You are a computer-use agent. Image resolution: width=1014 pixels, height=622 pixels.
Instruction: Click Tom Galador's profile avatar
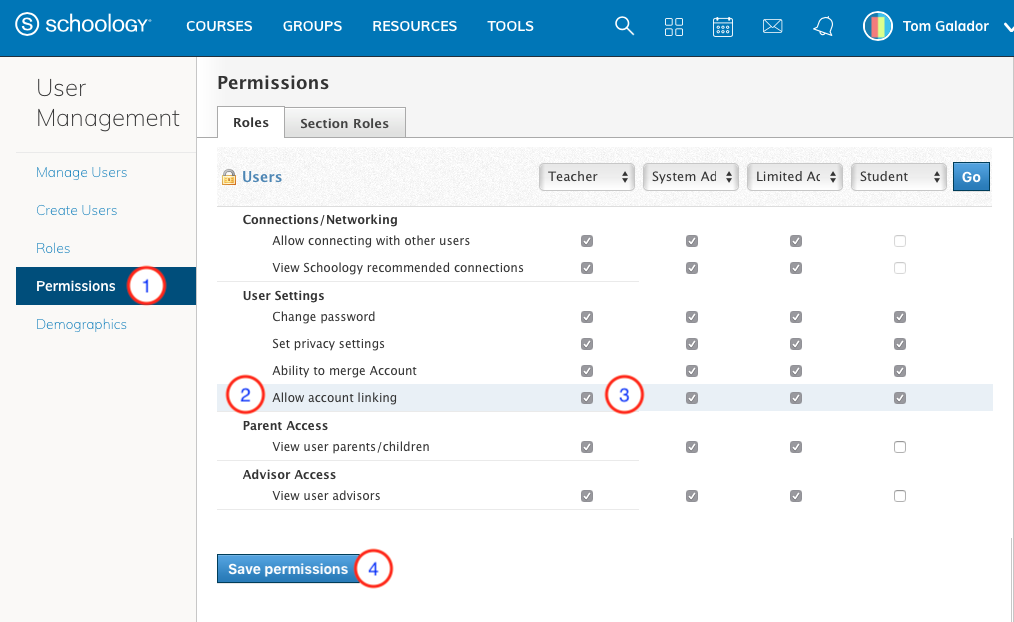pos(877,26)
